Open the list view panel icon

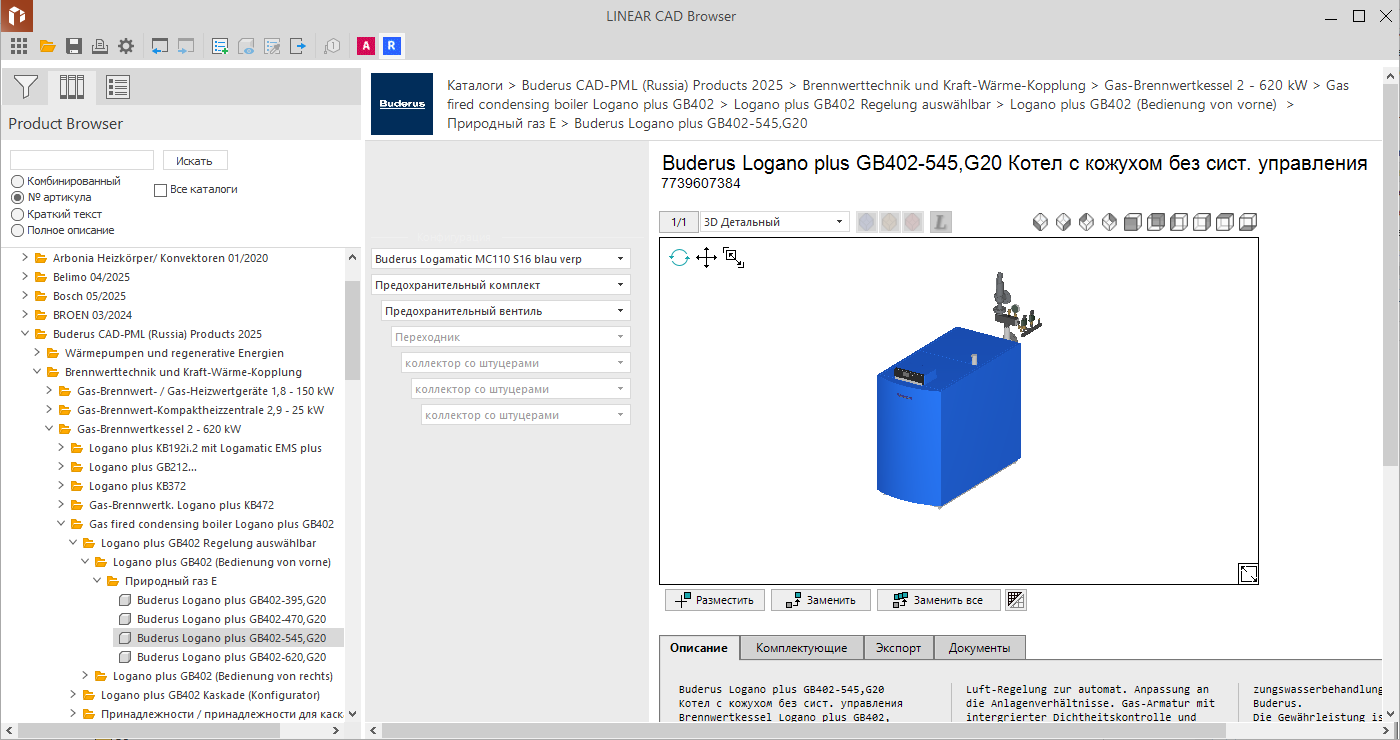tap(118, 88)
